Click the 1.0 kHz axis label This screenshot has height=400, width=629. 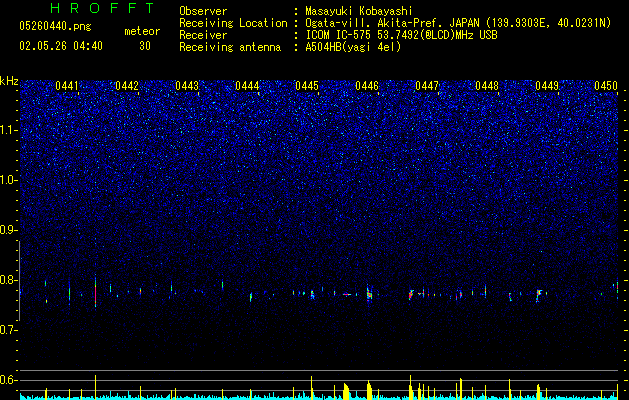tap(8, 180)
